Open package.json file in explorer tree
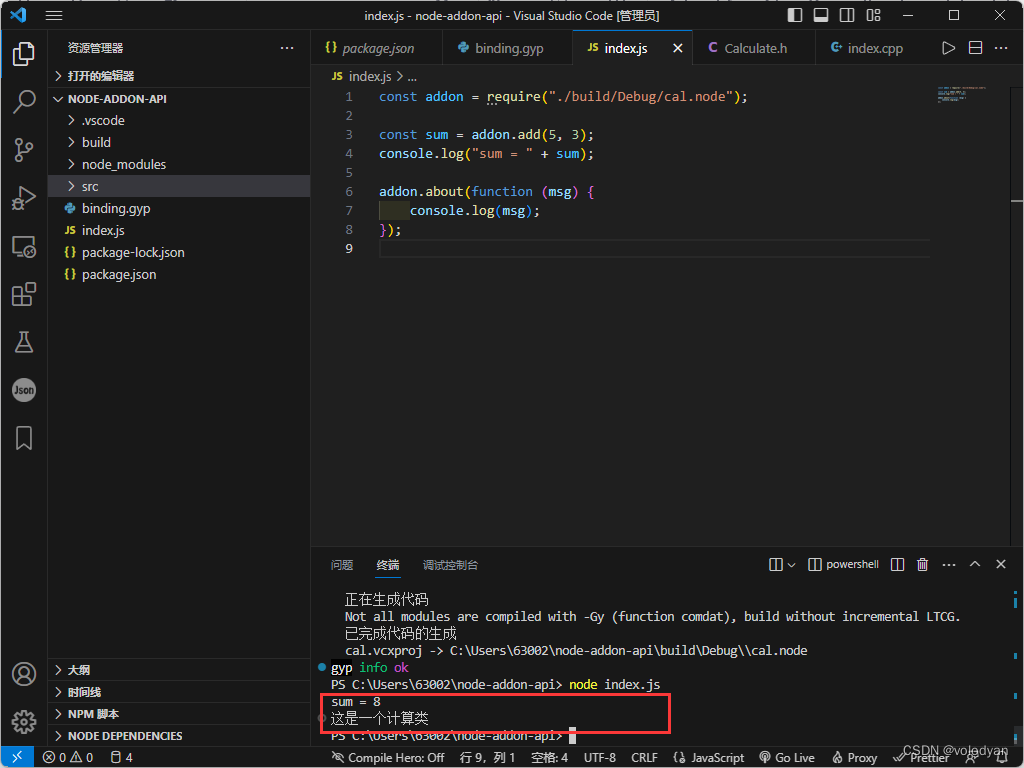The width and height of the screenshot is (1024, 768). (179, 274)
